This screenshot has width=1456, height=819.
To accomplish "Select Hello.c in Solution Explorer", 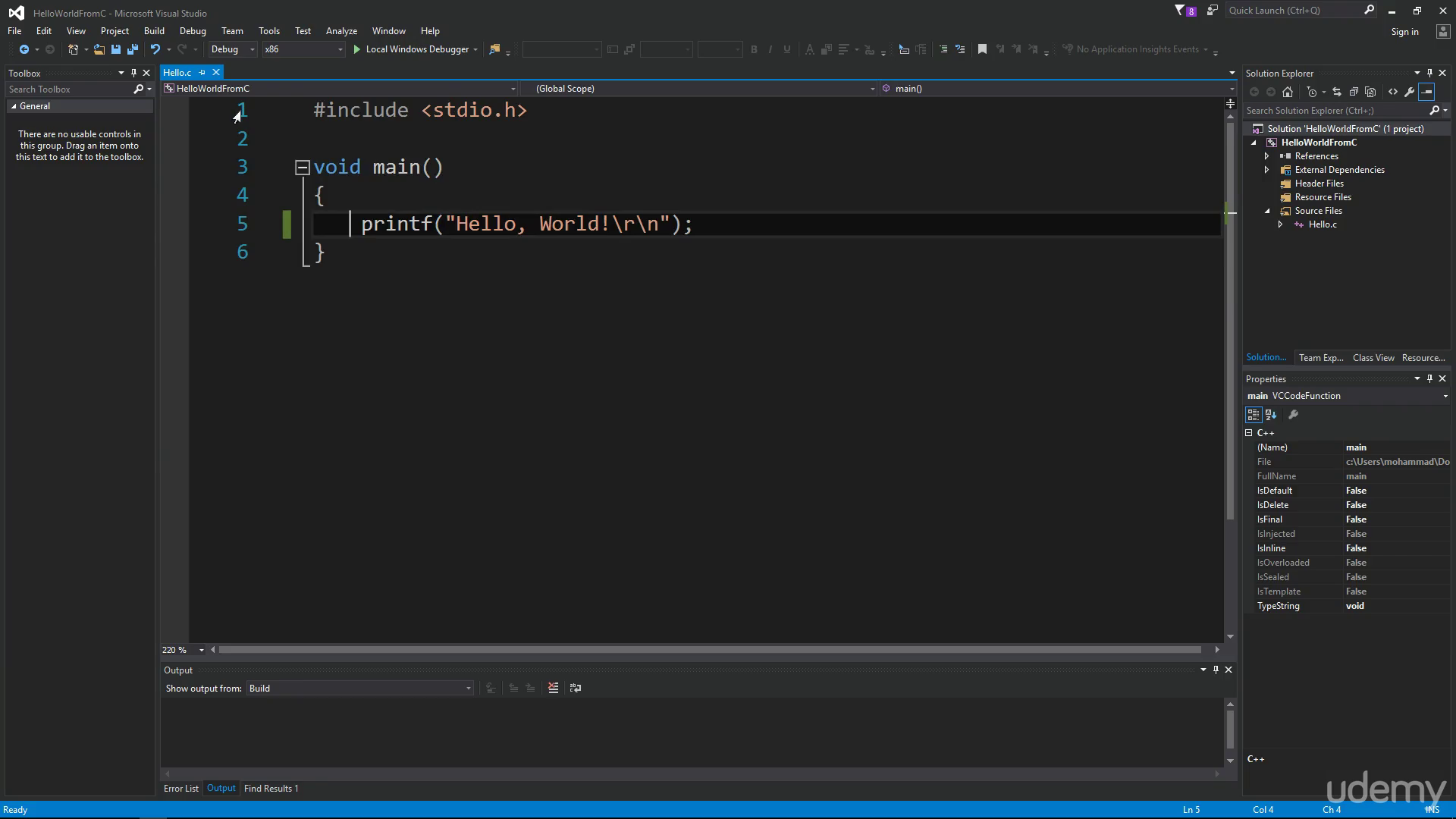I will pyautogui.click(x=1322, y=224).
